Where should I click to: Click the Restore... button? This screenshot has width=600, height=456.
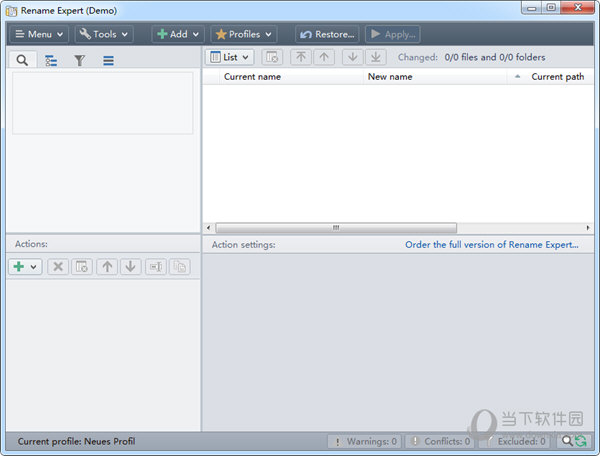tap(327, 34)
